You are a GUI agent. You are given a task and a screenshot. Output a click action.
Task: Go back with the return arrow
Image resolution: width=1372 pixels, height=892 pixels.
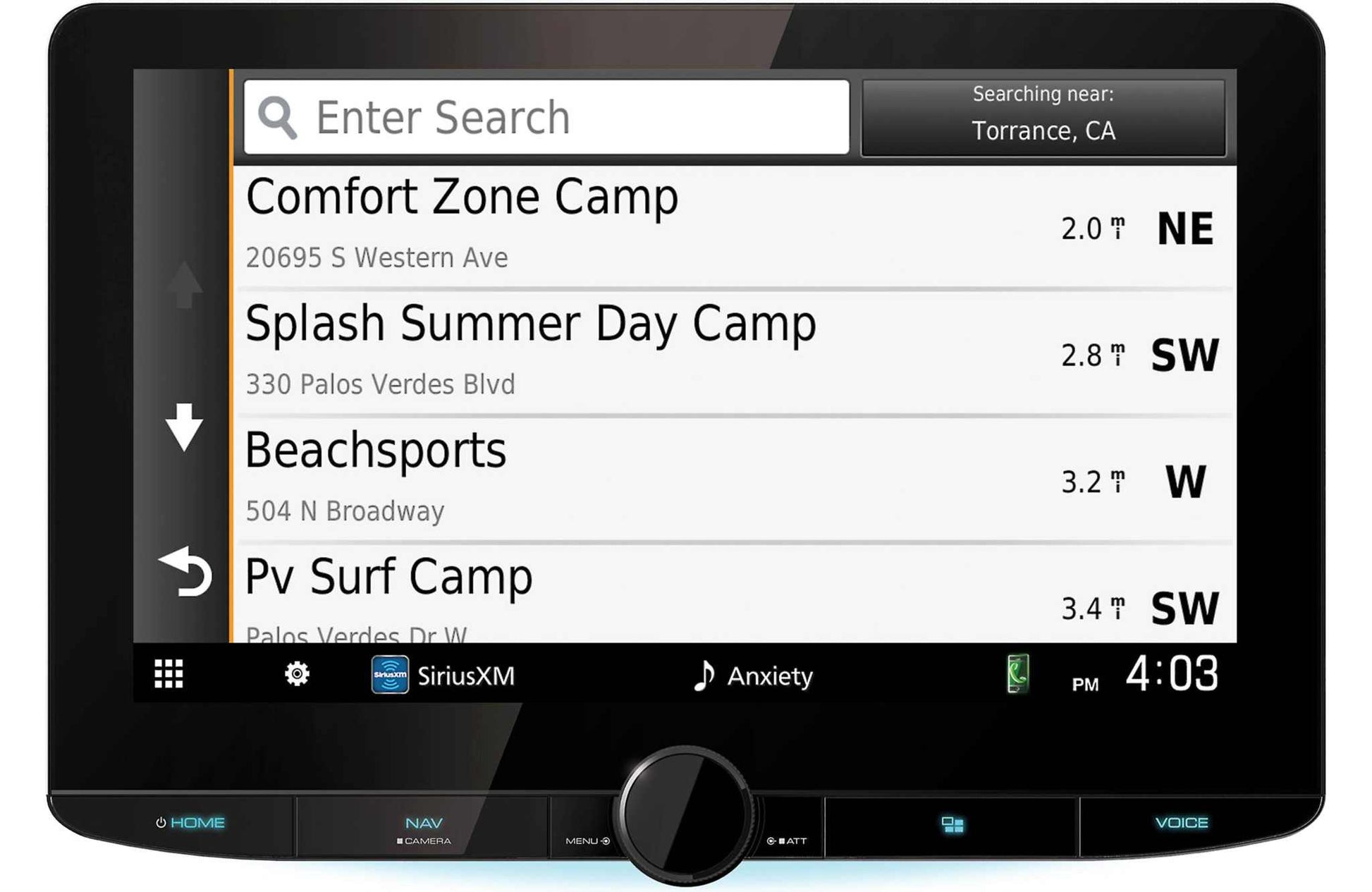186,572
